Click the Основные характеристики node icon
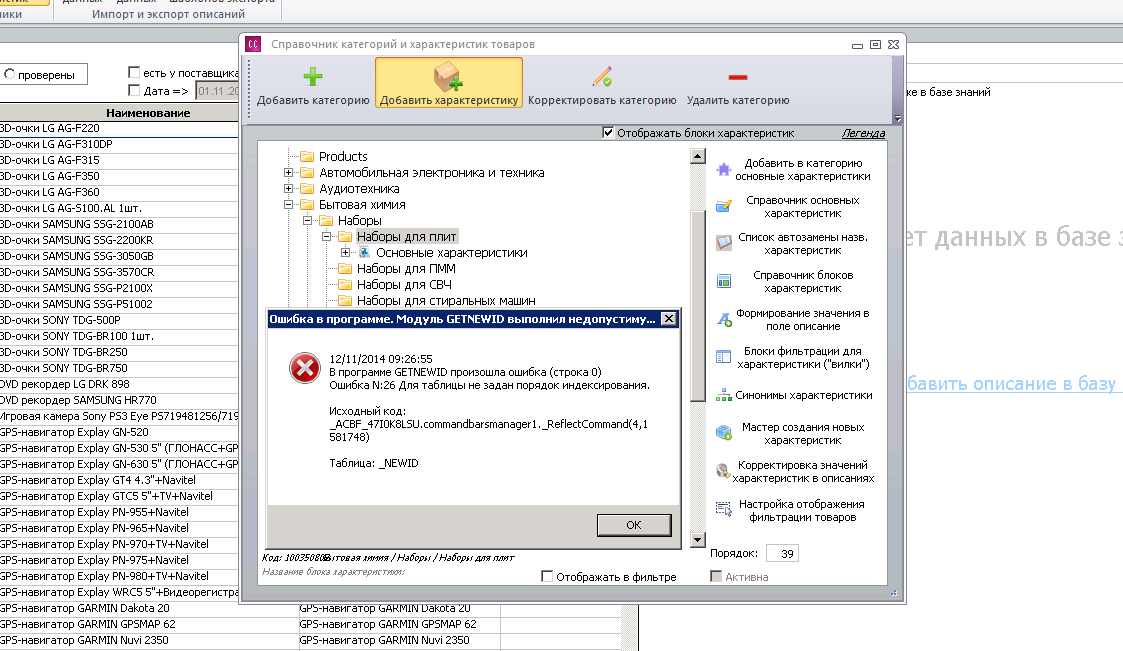1123x651 pixels. click(365, 252)
